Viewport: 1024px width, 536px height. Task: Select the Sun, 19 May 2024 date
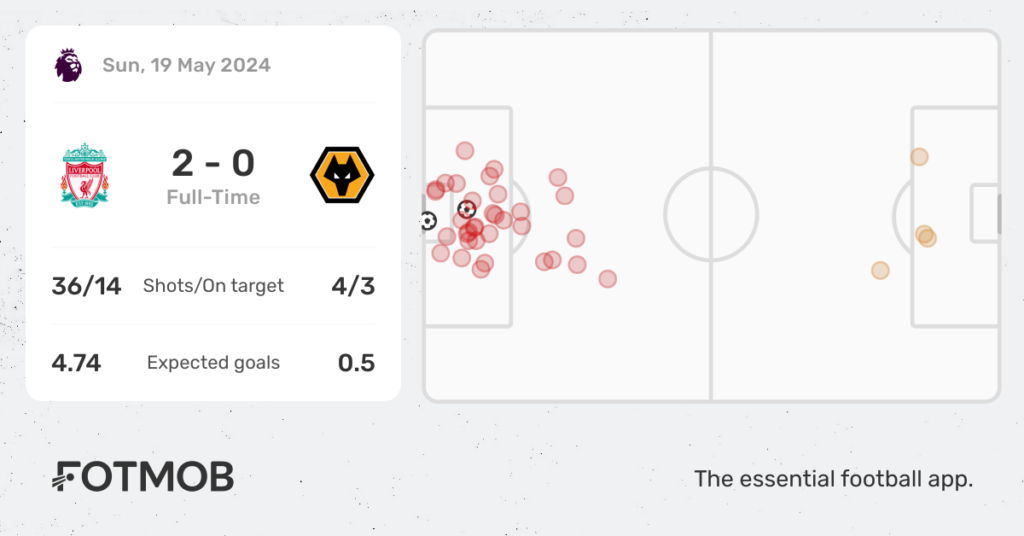pos(186,65)
